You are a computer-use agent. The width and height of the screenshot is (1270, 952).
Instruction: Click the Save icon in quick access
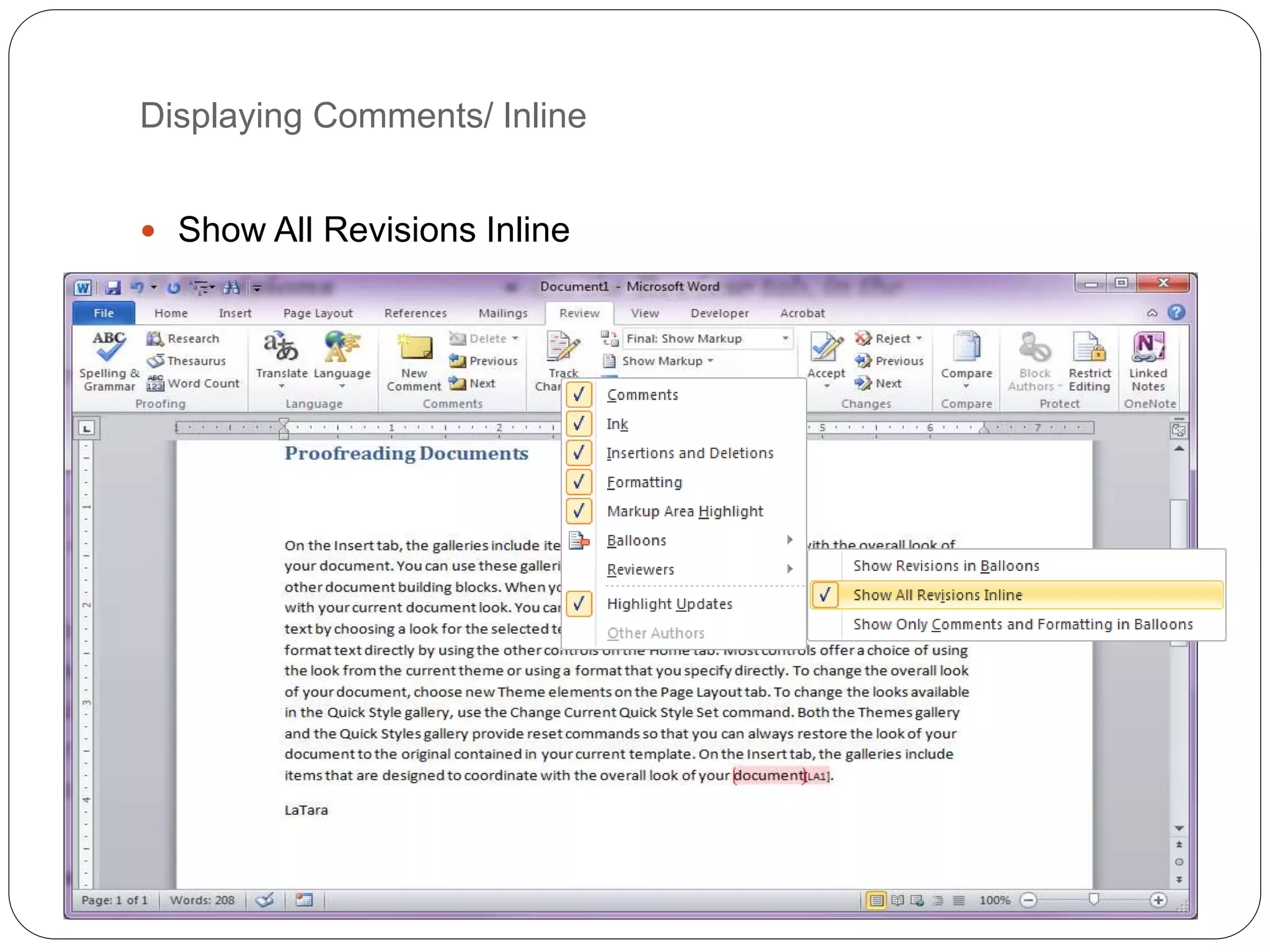112,288
